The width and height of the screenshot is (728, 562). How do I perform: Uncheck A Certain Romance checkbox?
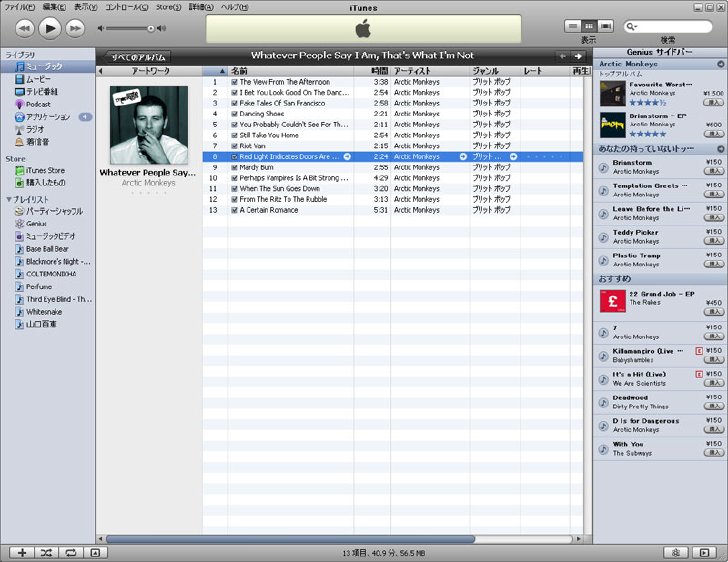[234, 210]
